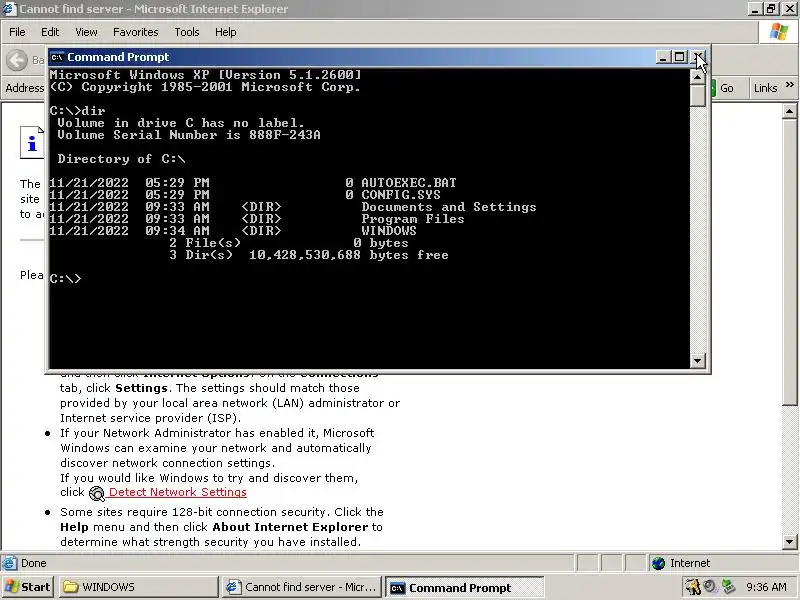Click CONFIG.SYS in the dir listing
The height and width of the screenshot is (600, 800).
[401, 195]
